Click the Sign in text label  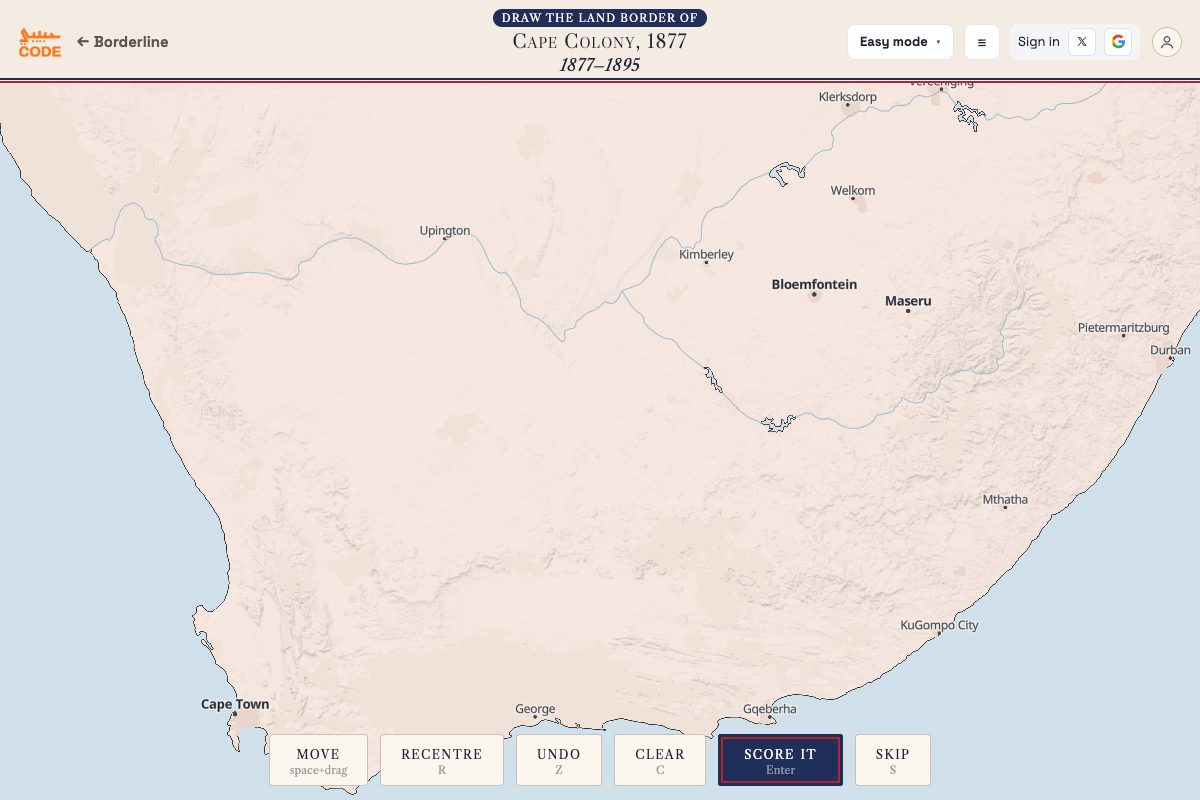(1038, 42)
